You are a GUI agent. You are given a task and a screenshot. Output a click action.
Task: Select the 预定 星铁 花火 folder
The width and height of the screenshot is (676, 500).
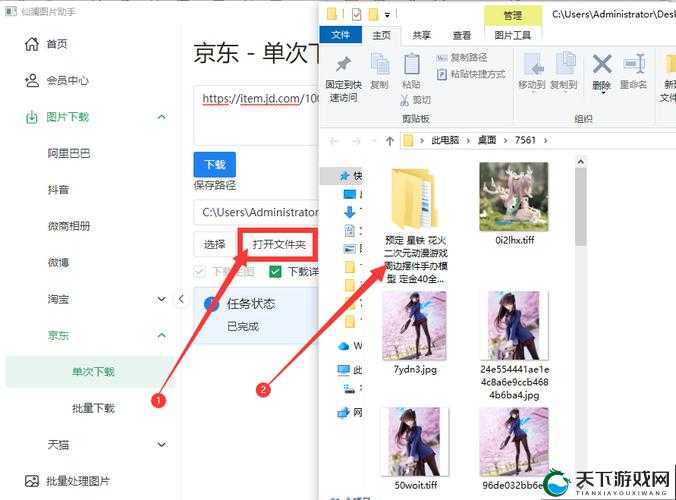pos(416,225)
